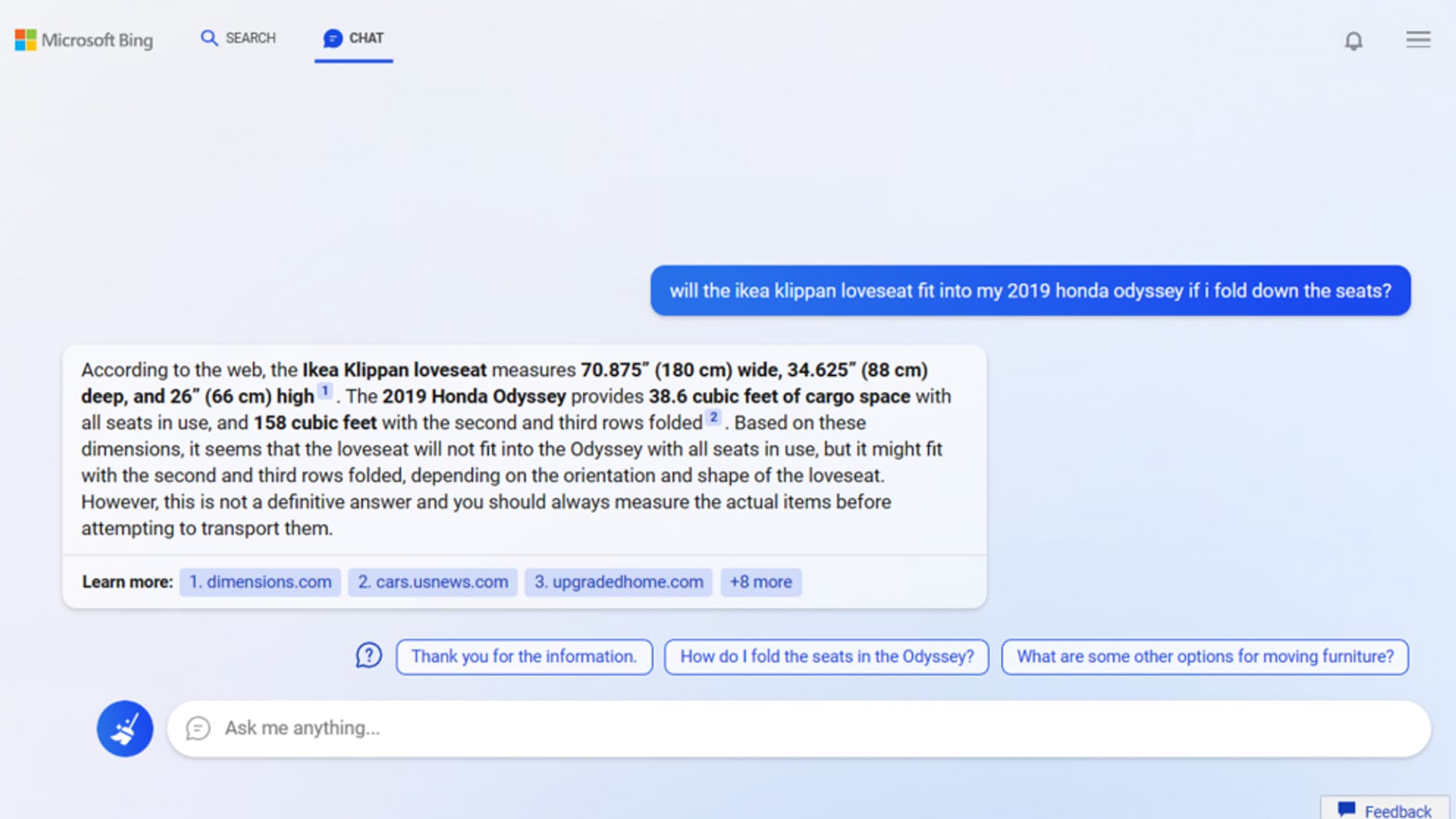1456x819 pixels.
Task: Select the CHAT tab label
Action: coord(366,38)
